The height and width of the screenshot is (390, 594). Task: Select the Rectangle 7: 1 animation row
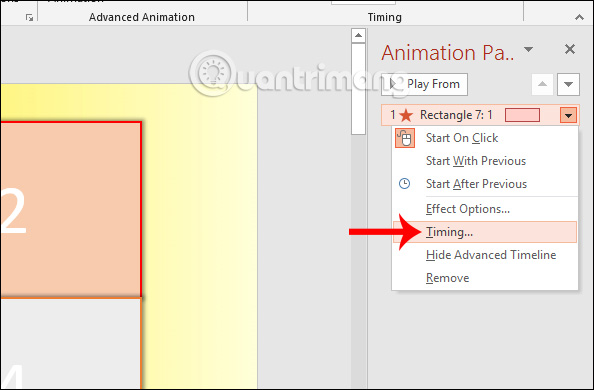(x=480, y=115)
